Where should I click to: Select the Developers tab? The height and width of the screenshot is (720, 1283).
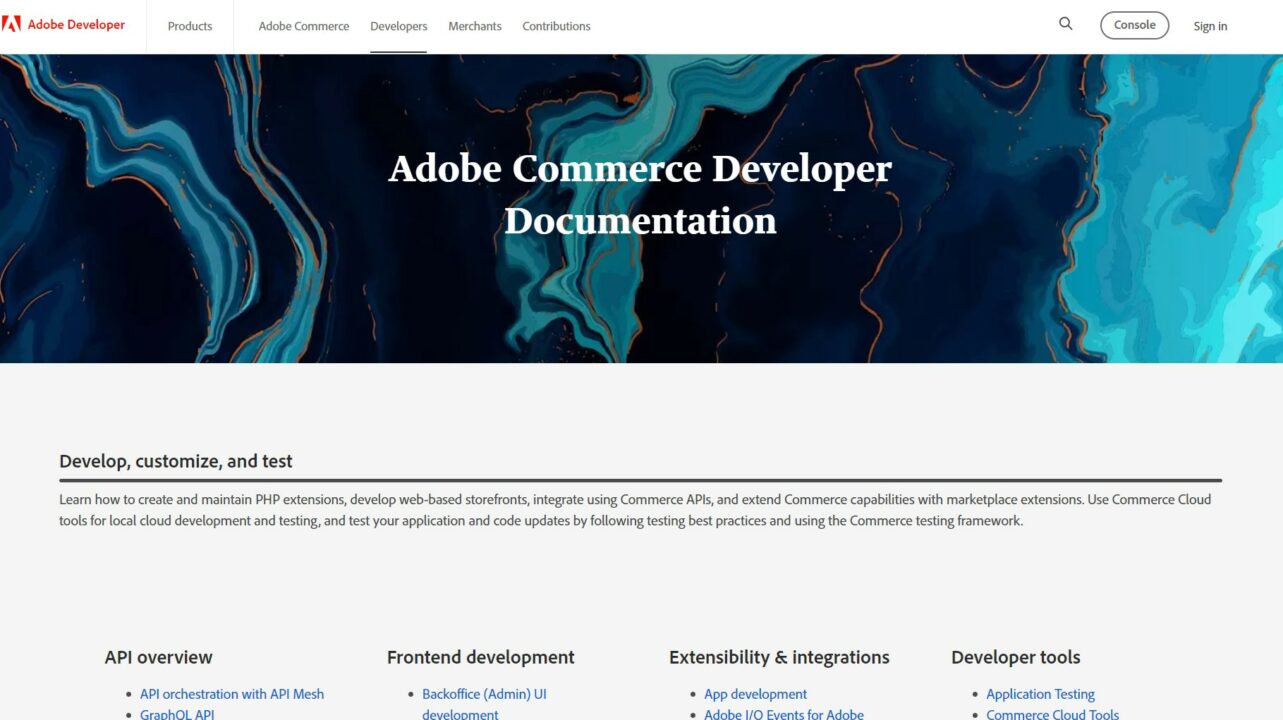tap(398, 26)
